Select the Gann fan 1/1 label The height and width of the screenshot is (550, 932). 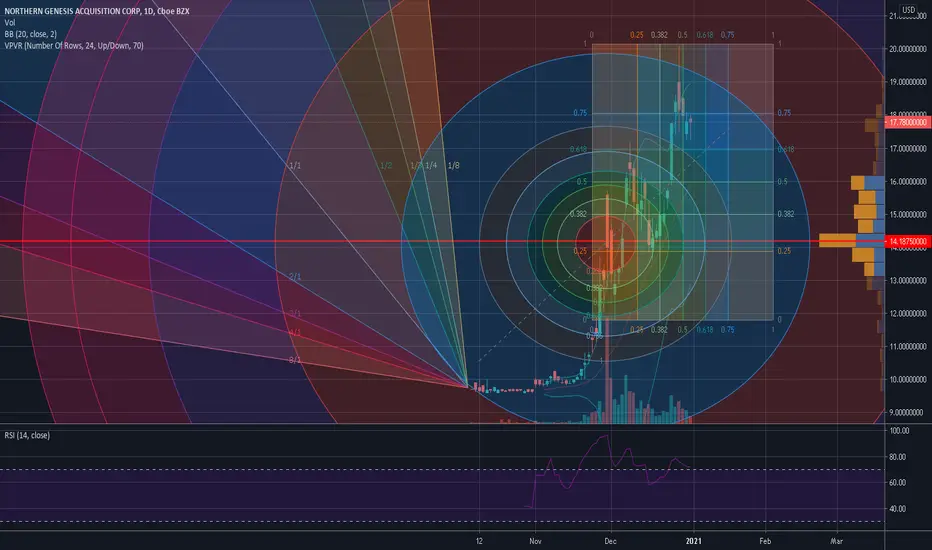coord(295,165)
